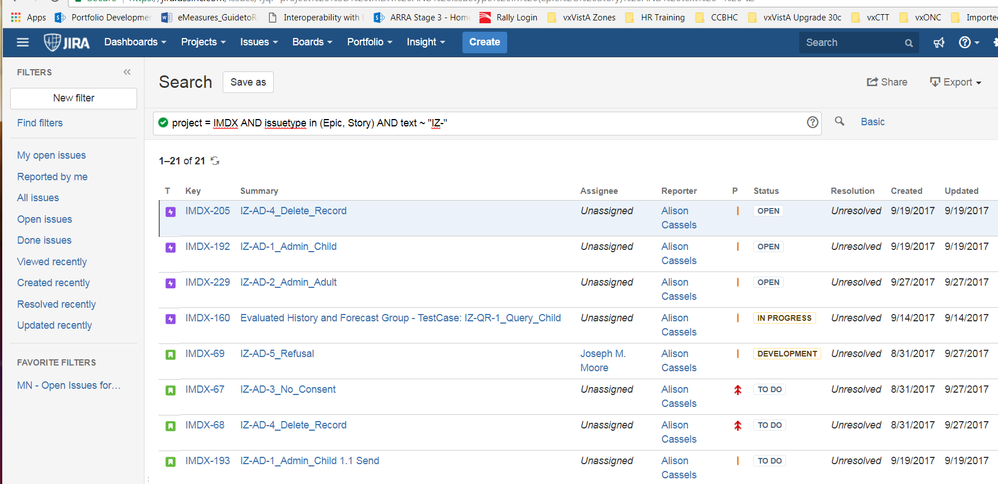Screen dimensions: 998x484
Task: Open the hamburger sidebar menu icon
Action: [x=23, y=43]
